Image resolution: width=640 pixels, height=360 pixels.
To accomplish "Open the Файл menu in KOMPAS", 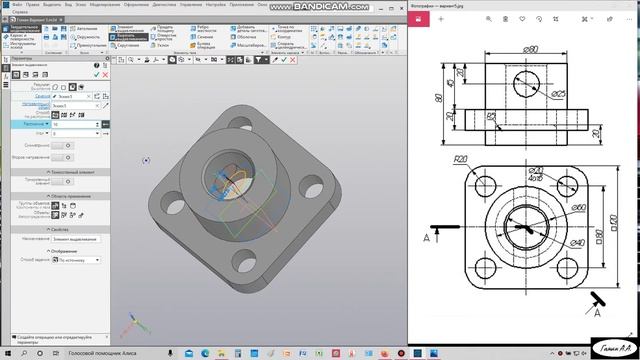I will [x=17, y=4].
